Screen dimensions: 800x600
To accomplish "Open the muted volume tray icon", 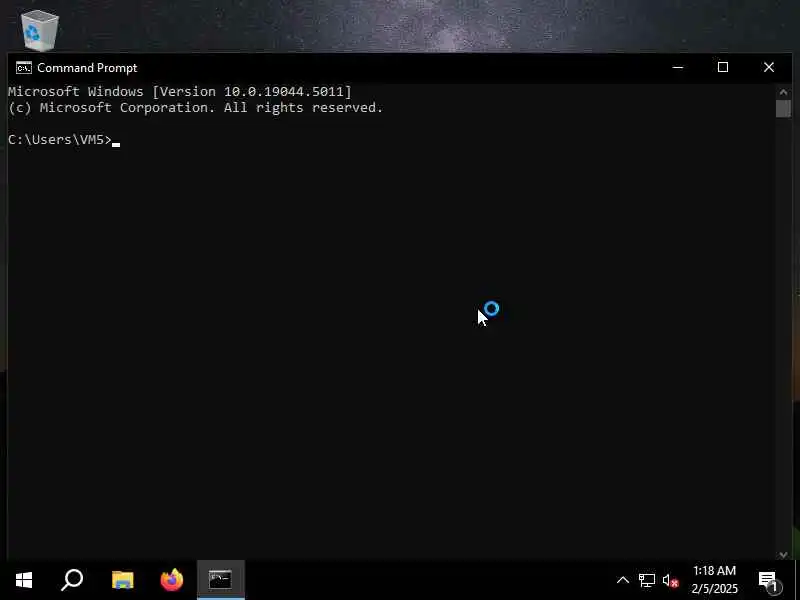I will coord(670,581).
